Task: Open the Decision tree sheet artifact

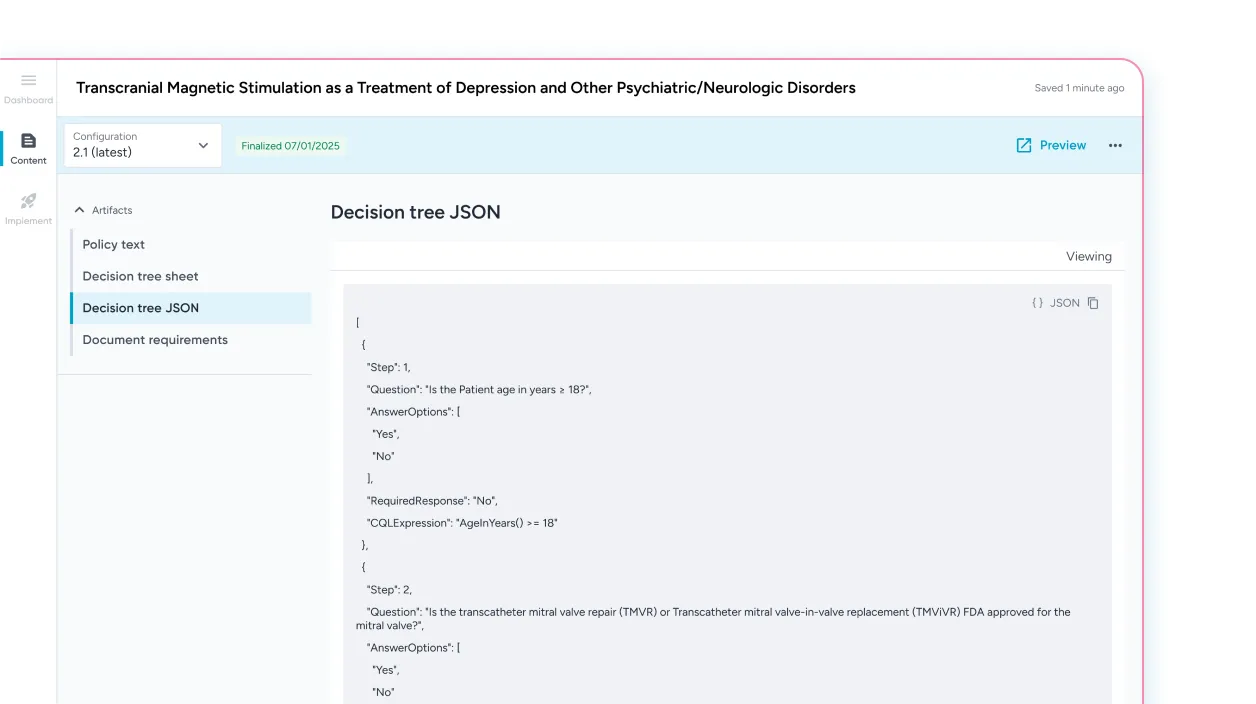Action: click(140, 276)
